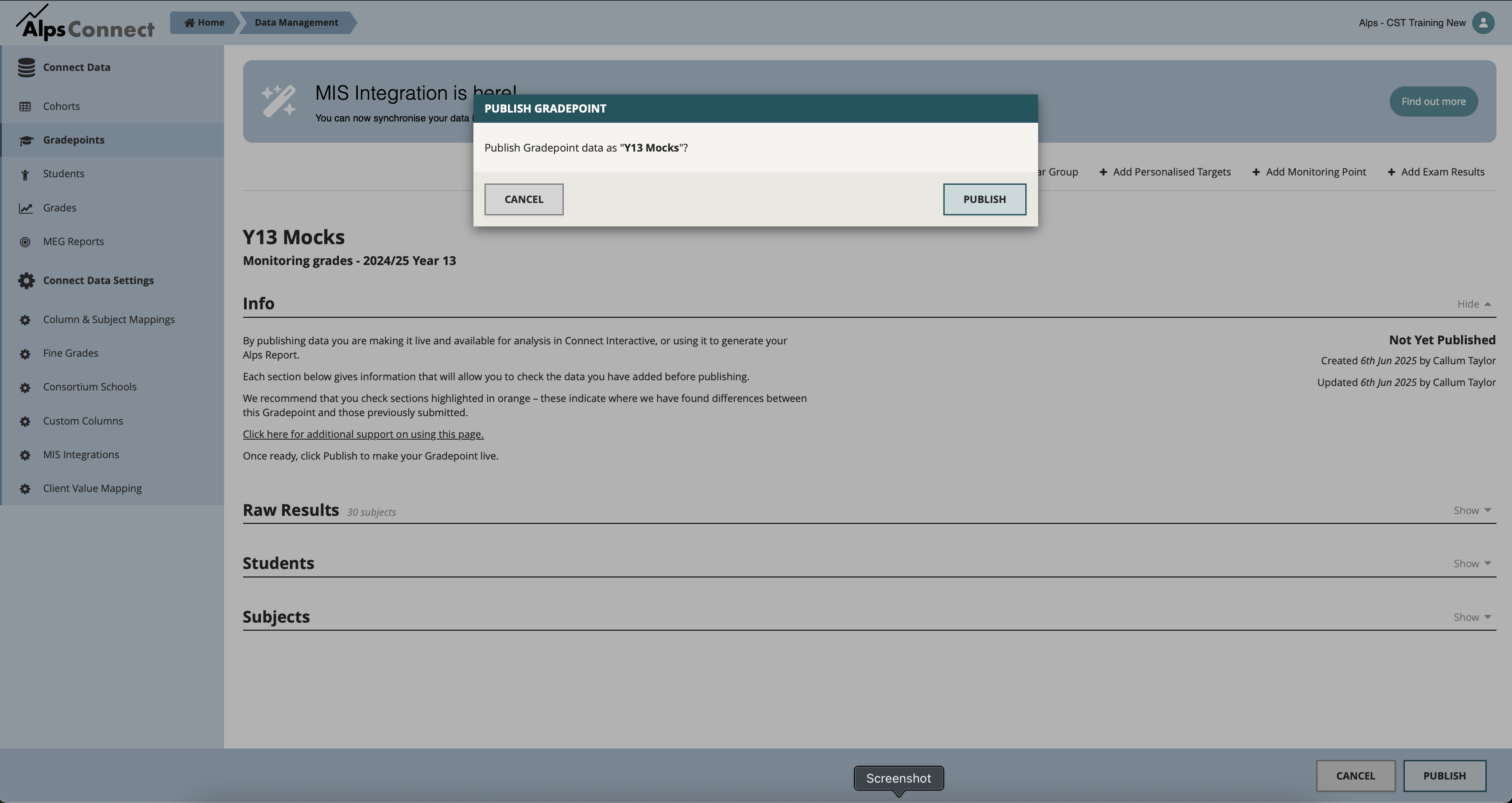Click Add Personalised Targets
1512x803 pixels.
[x=1165, y=172]
